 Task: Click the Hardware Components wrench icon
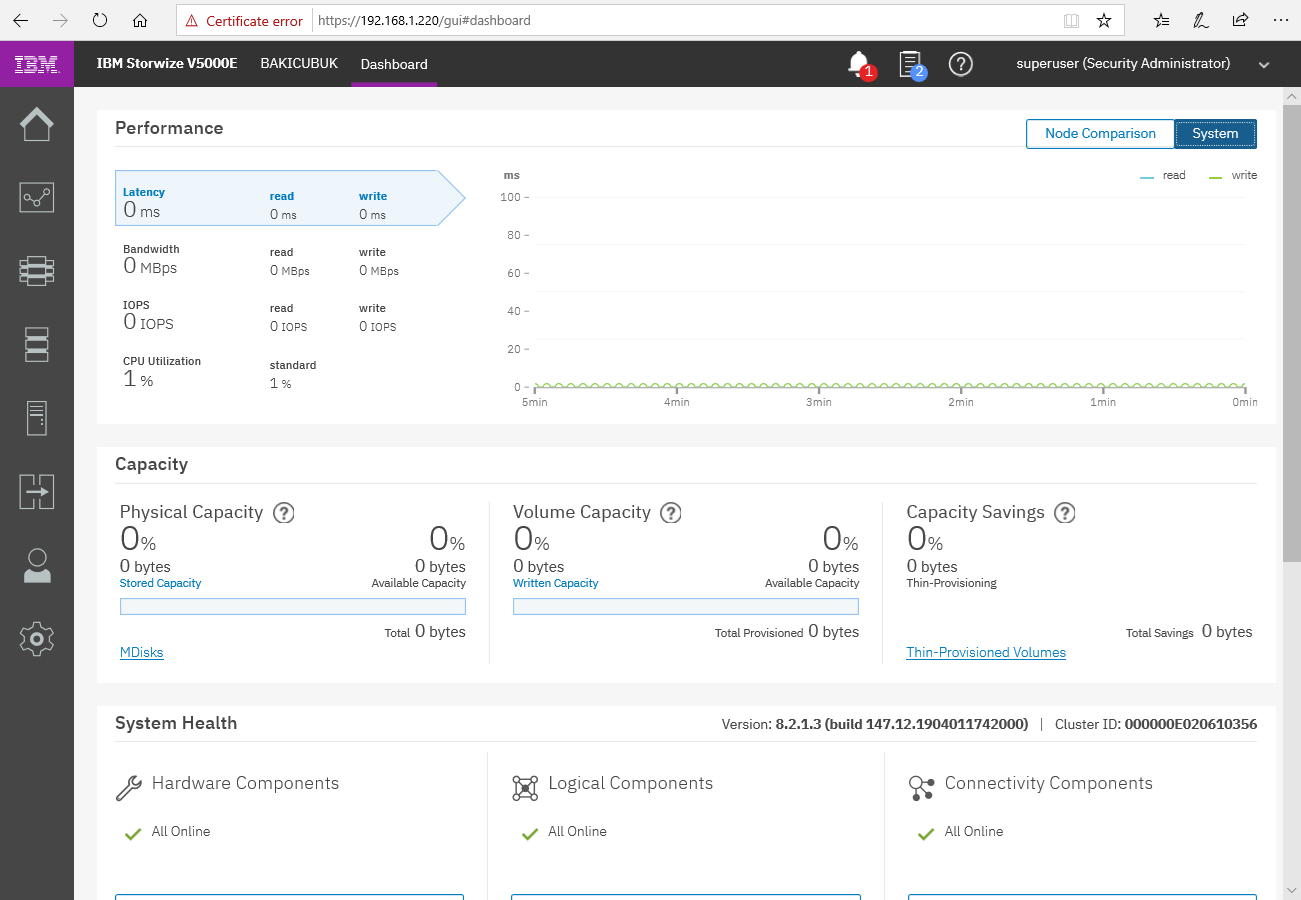129,787
